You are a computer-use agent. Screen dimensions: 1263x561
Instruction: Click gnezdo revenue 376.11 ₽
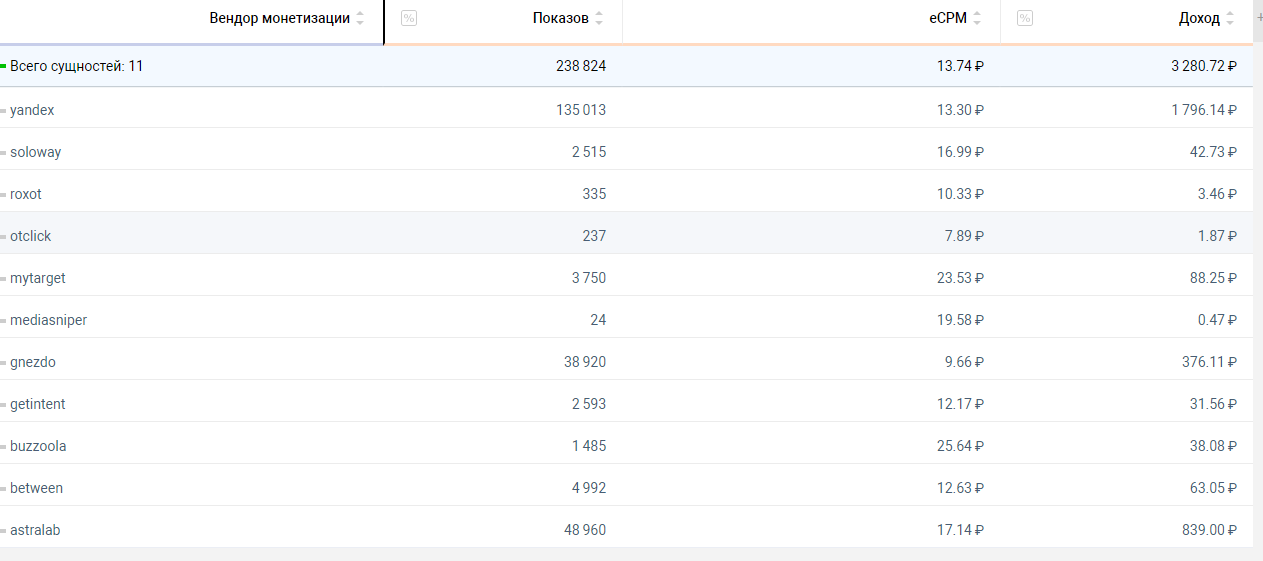coord(1209,362)
